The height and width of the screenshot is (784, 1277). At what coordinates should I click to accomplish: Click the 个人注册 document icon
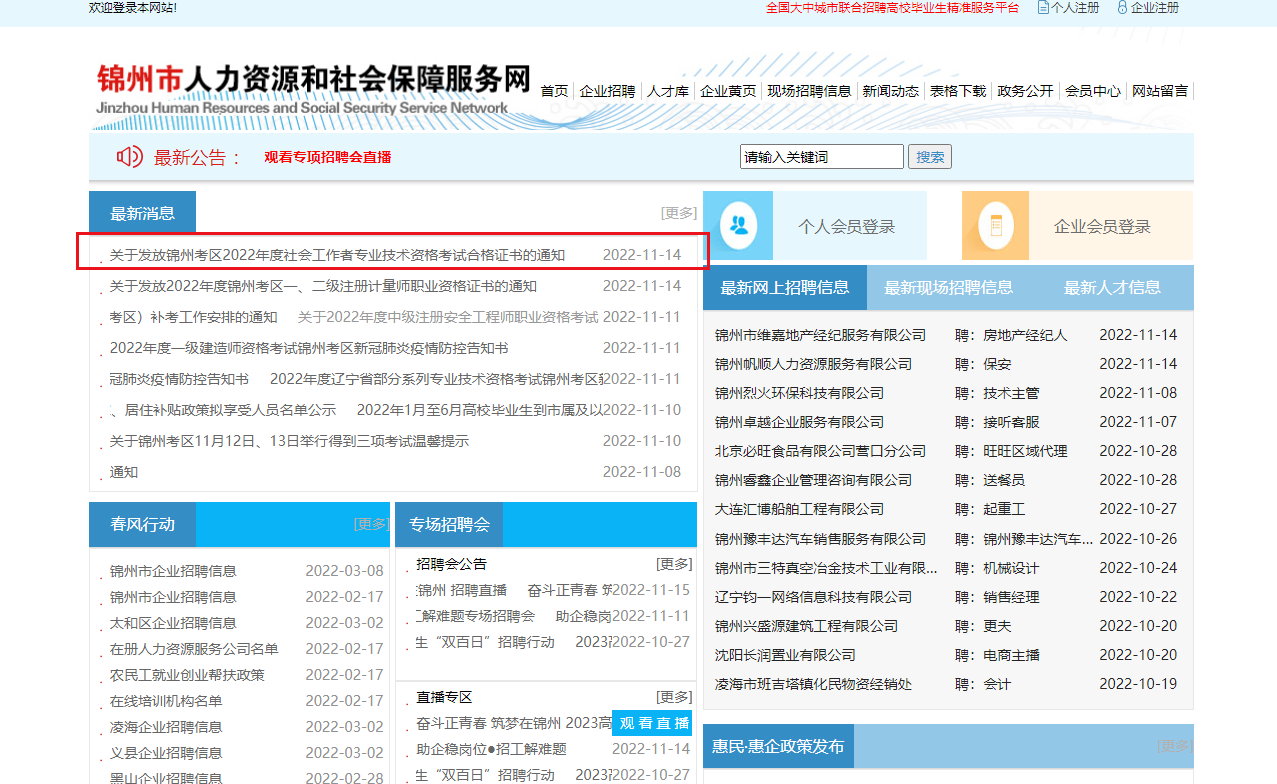1043,8
